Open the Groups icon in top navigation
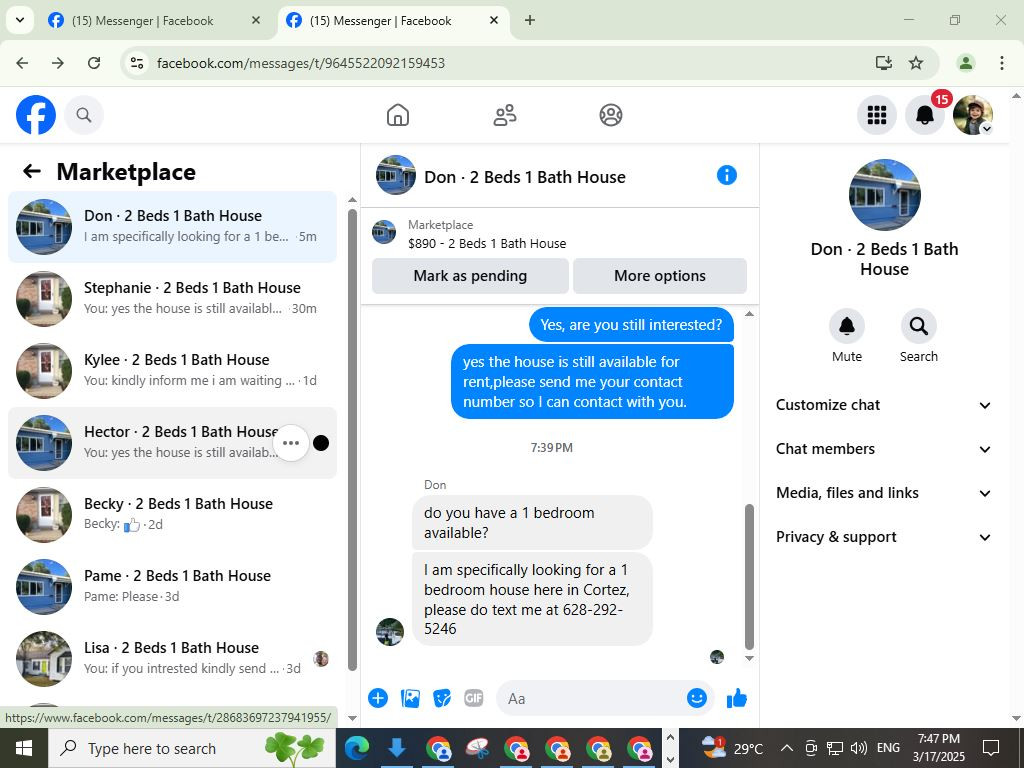 (611, 115)
